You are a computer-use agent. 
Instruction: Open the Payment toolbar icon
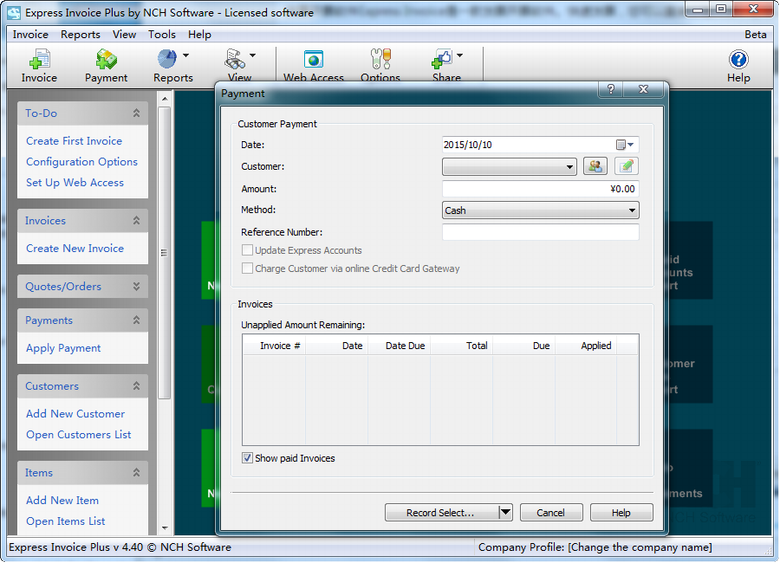click(x=106, y=66)
